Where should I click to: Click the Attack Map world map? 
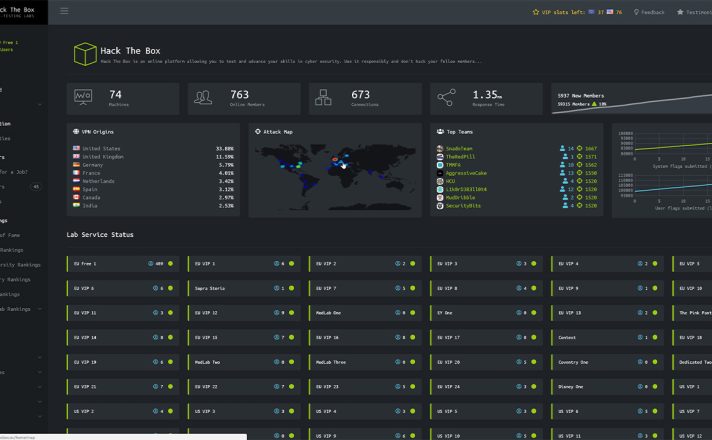click(335, 177)
